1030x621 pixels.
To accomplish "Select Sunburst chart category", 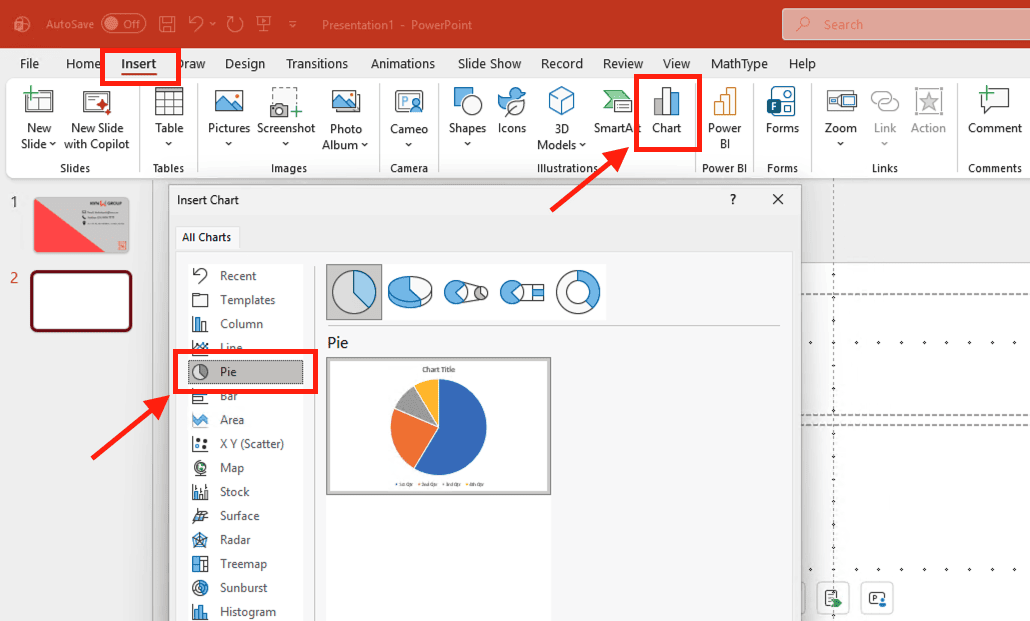I will [246, 587].
